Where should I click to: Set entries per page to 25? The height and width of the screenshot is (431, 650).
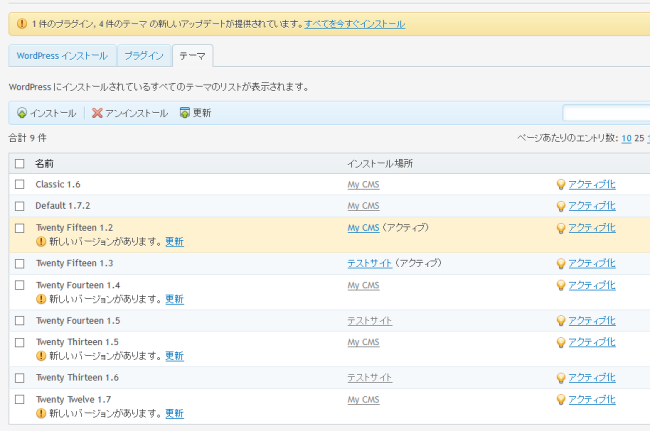[640, 138]
